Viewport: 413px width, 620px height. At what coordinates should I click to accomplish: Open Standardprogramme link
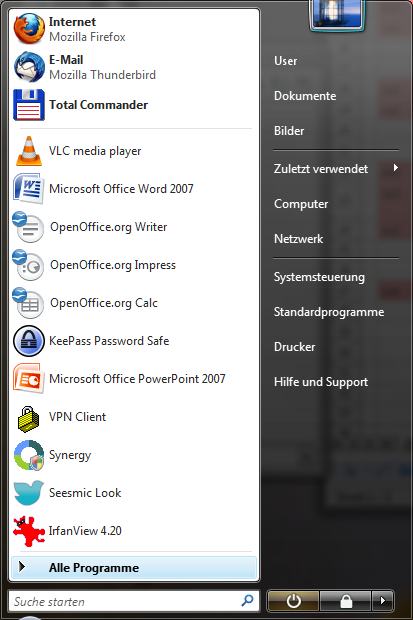point(329,312)
